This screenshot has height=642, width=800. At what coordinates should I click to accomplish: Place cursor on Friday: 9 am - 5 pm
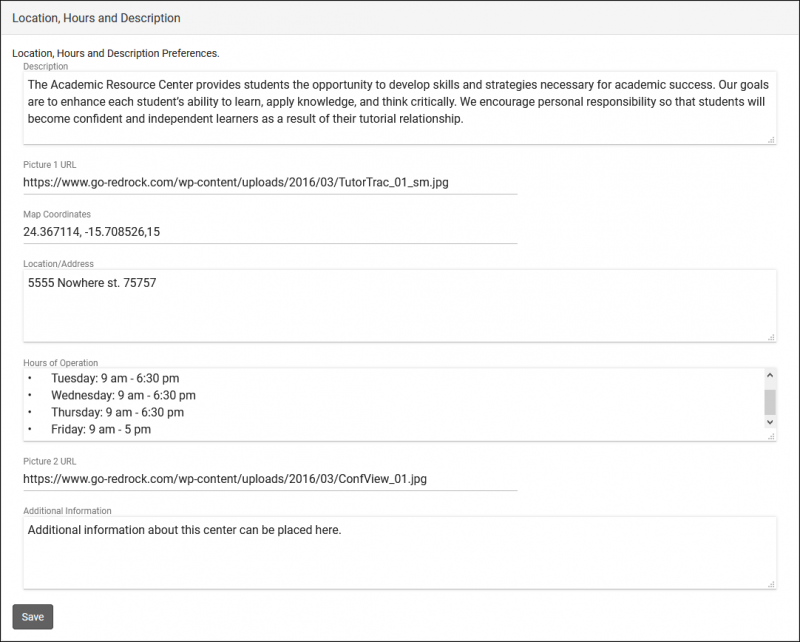click(101, 430)
